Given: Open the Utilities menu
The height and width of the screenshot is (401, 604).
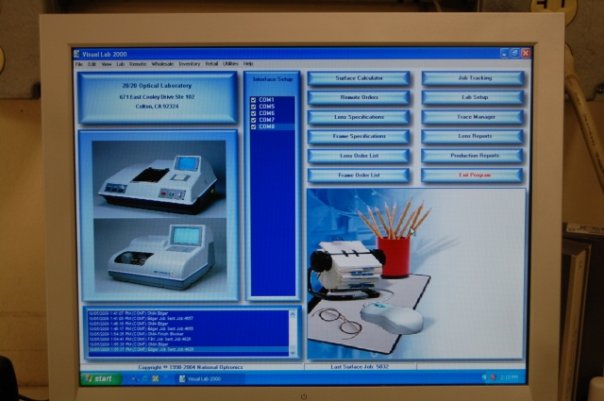Looking at the screenshot, I should click(x=230, y=64).
